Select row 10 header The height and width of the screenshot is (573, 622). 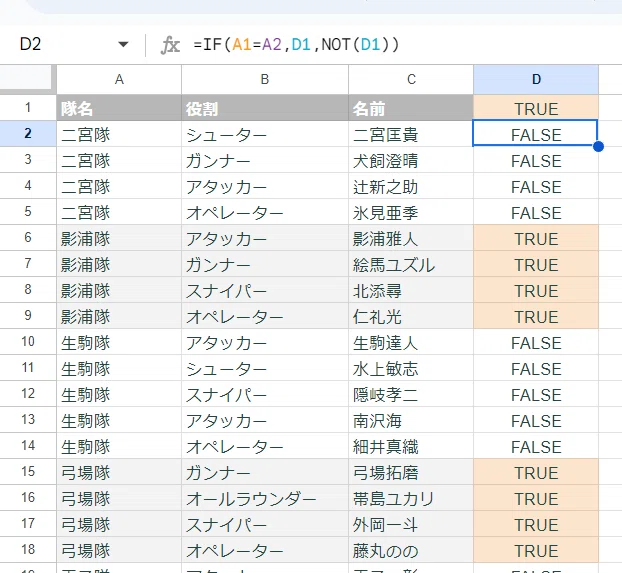[28, 341]
